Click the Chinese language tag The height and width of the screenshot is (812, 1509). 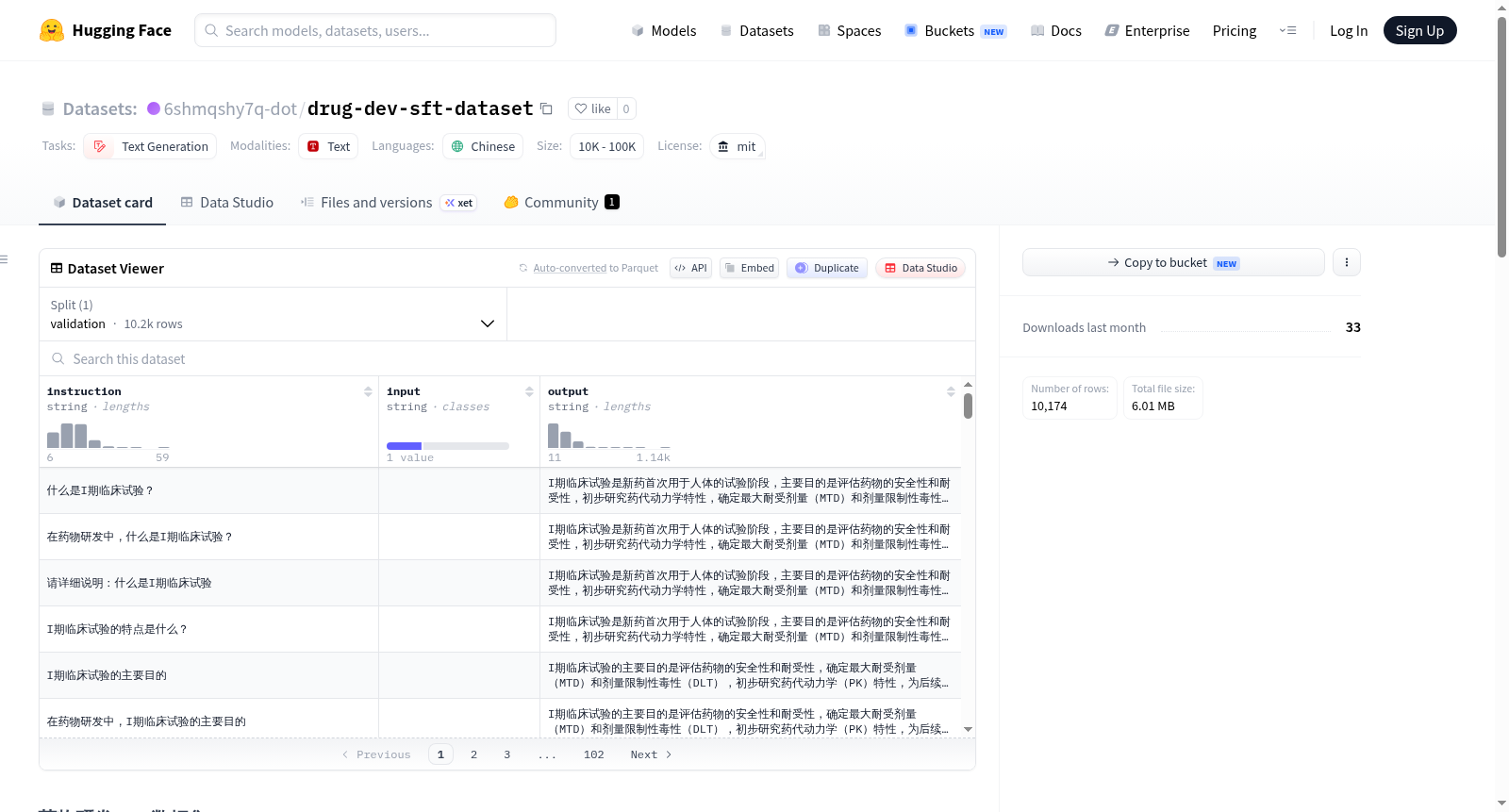click(x=483, y=146)
